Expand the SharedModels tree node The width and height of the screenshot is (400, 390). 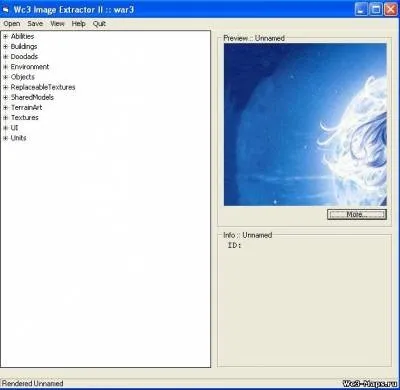[5, 97]
